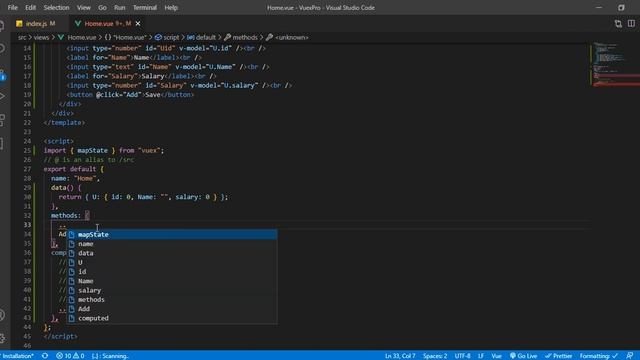Screen dimensions: 640x360
Task: Open the Selection menu
Action: [56, 7]
